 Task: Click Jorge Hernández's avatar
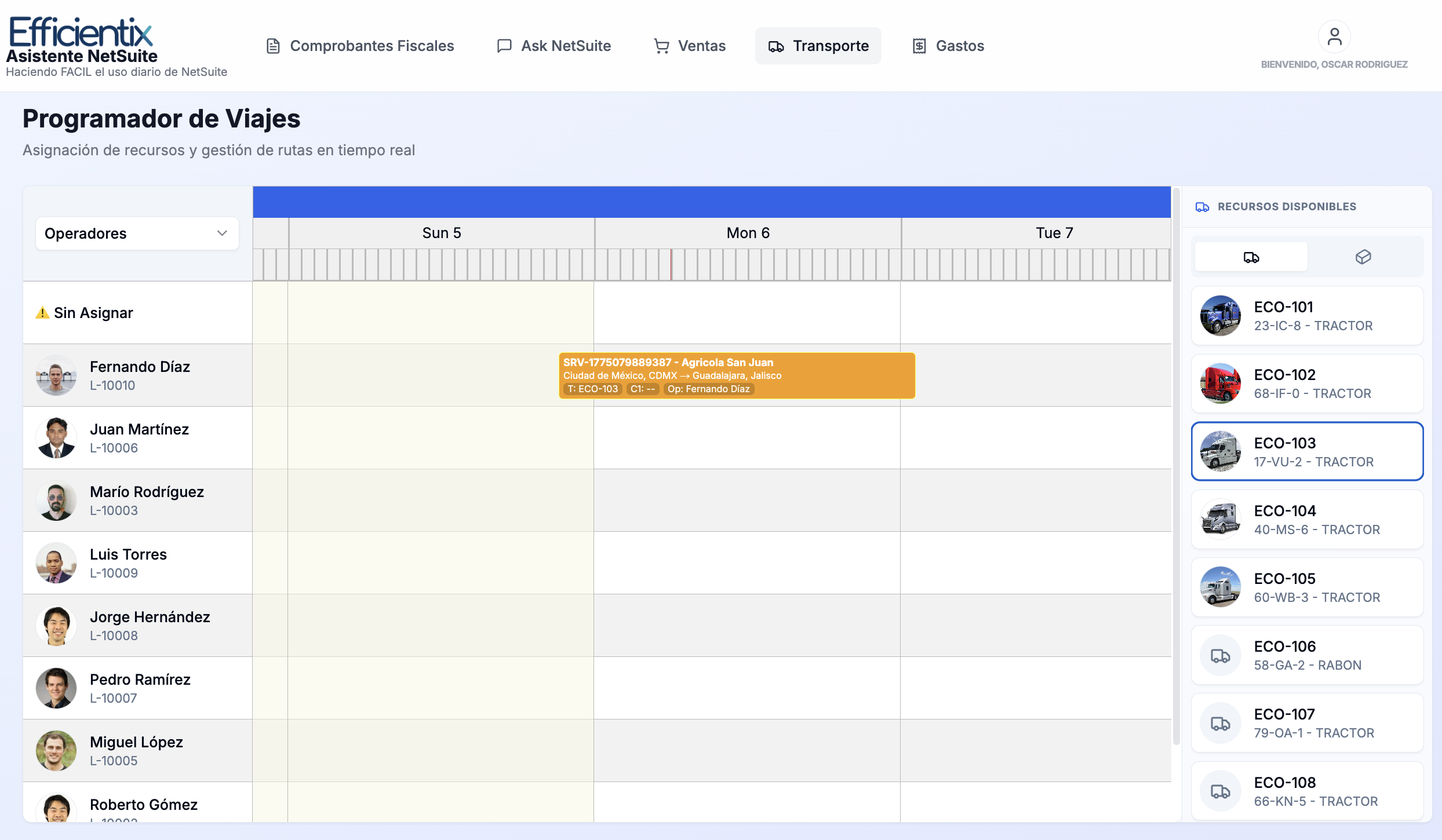point(56,626)
